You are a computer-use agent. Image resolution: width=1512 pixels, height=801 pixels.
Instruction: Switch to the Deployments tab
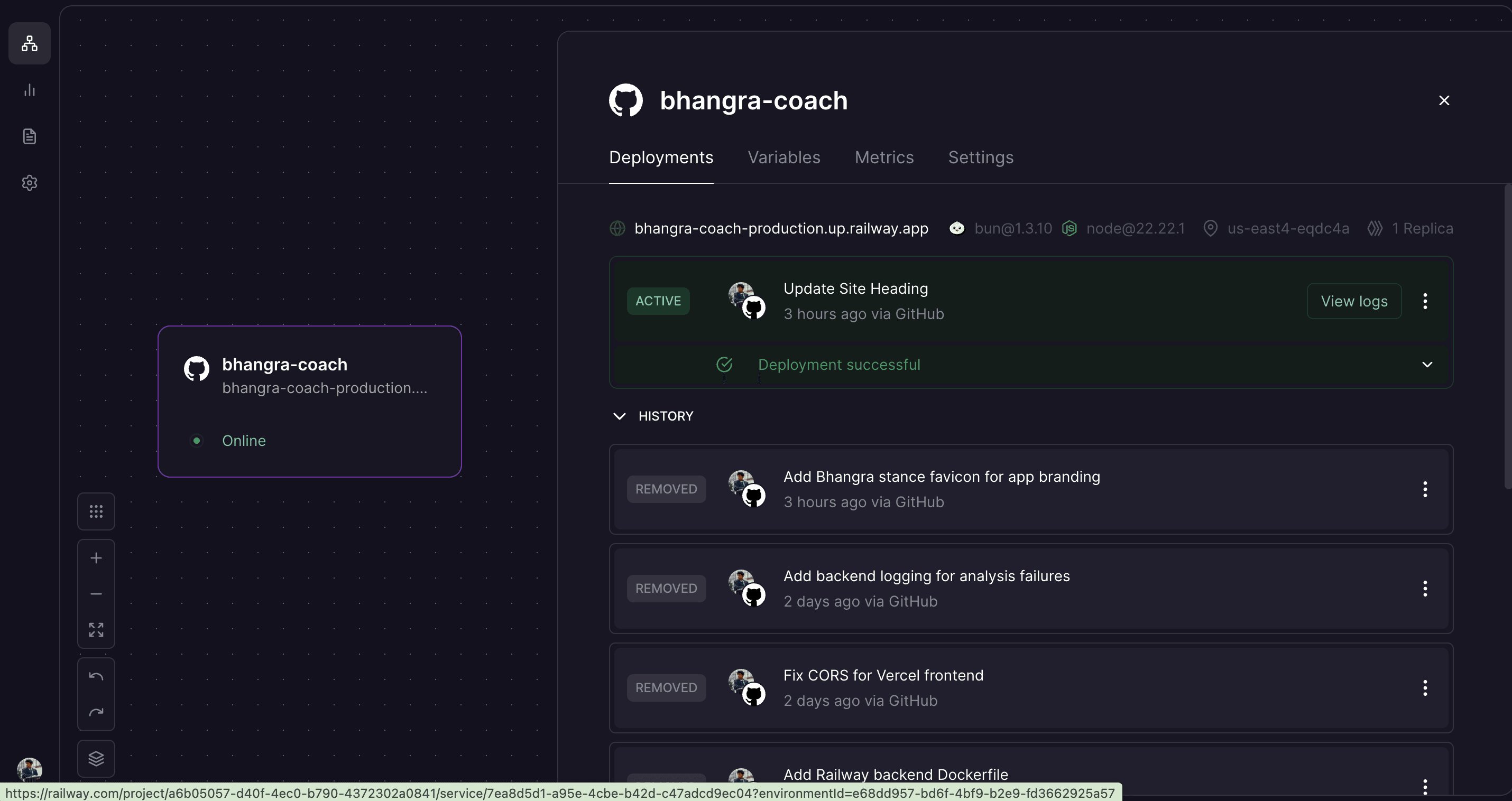pos(661,157)
